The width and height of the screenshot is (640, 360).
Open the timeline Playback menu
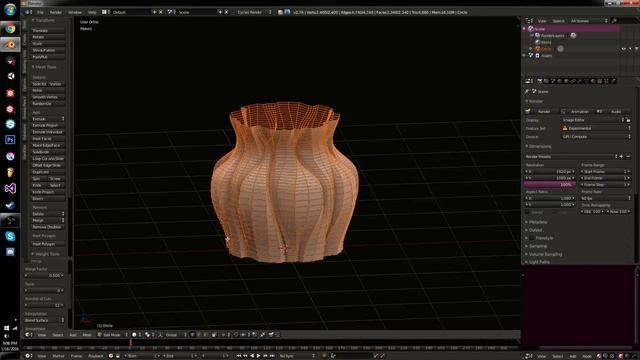click(x=96, y=356)
